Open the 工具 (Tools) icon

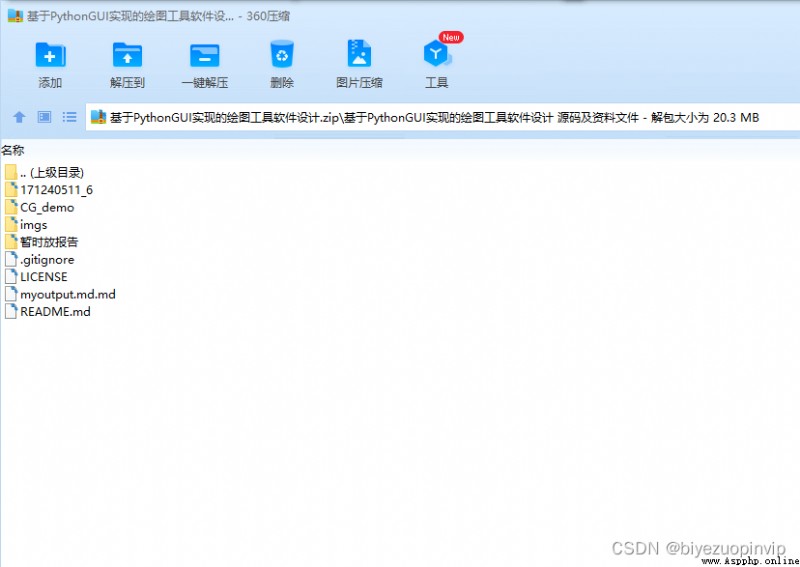coord(437,54)
